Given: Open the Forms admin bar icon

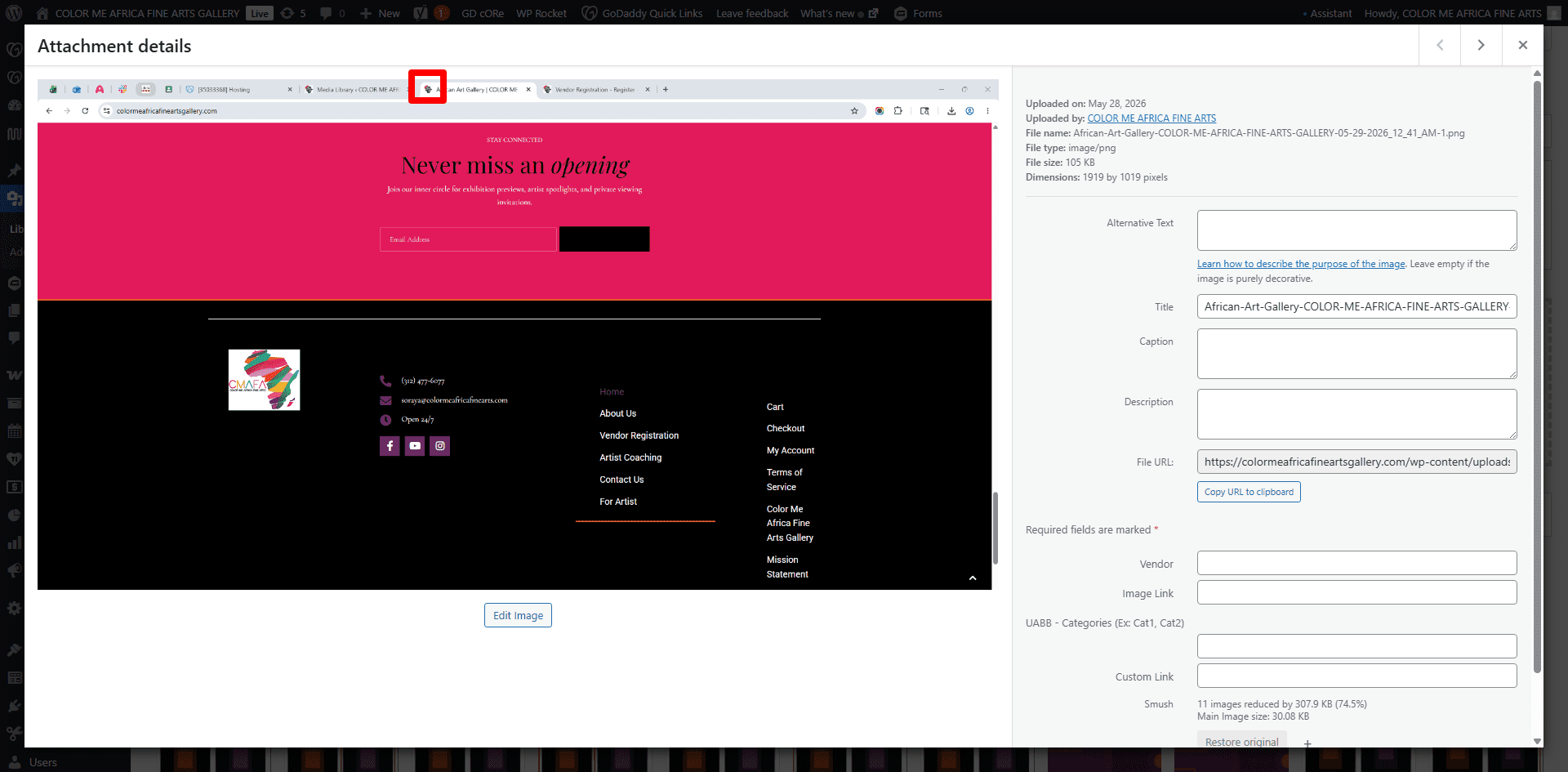Looking at the screenshot, I should (x=901, y=13).
